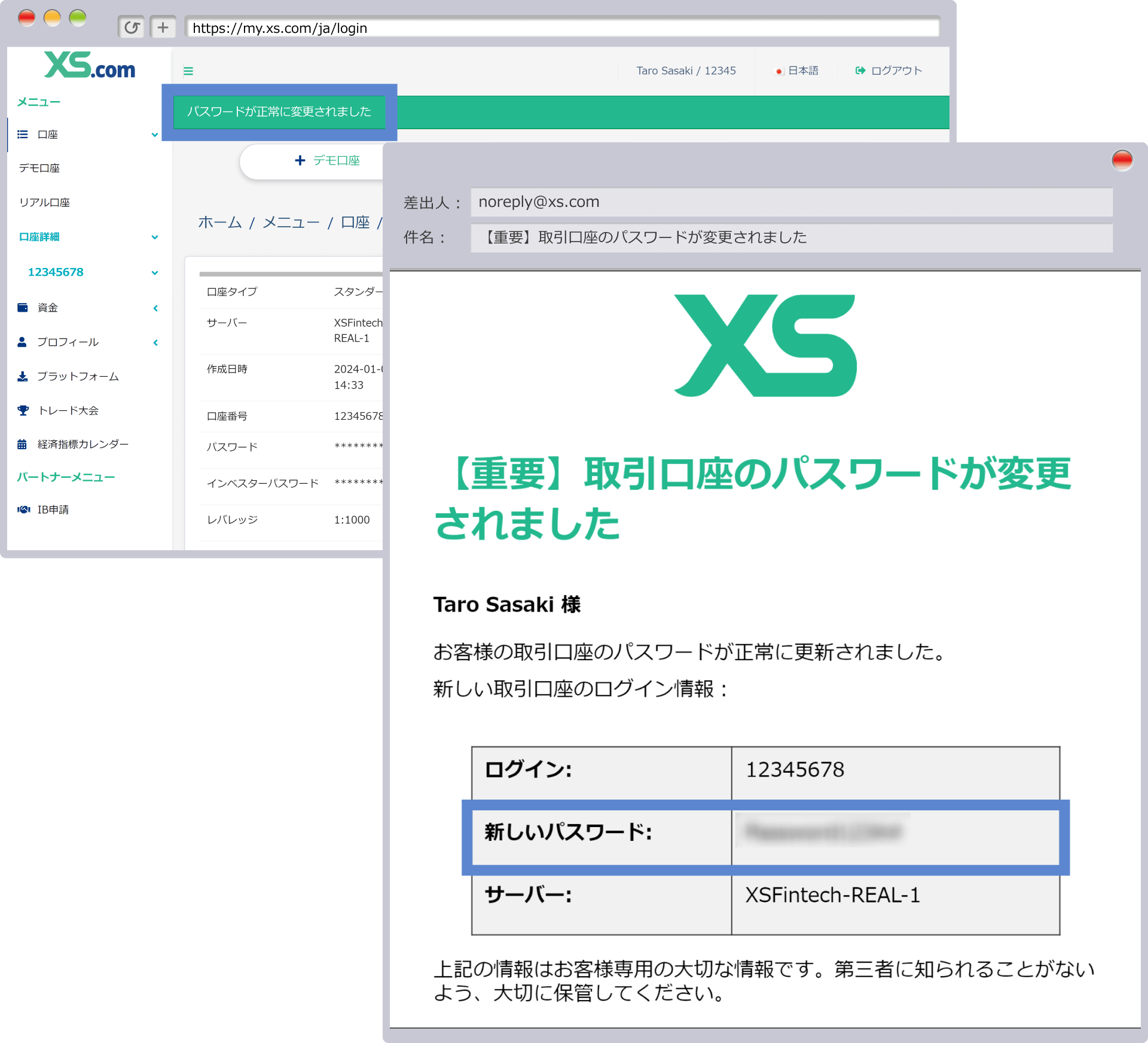Click the 件名 subject field
Screen dimensions: 1148x1043
792,237
